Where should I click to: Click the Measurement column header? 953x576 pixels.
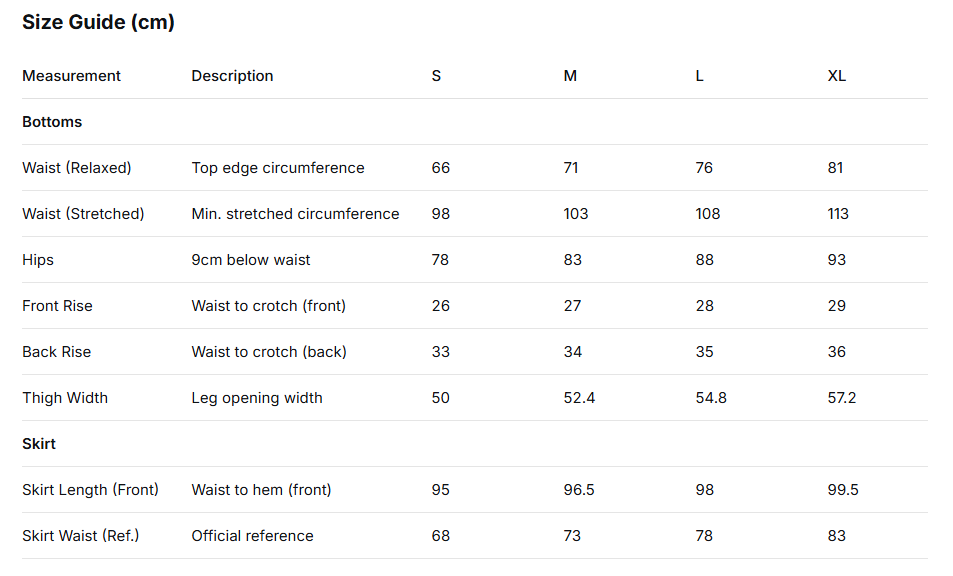tap(71, 76)
